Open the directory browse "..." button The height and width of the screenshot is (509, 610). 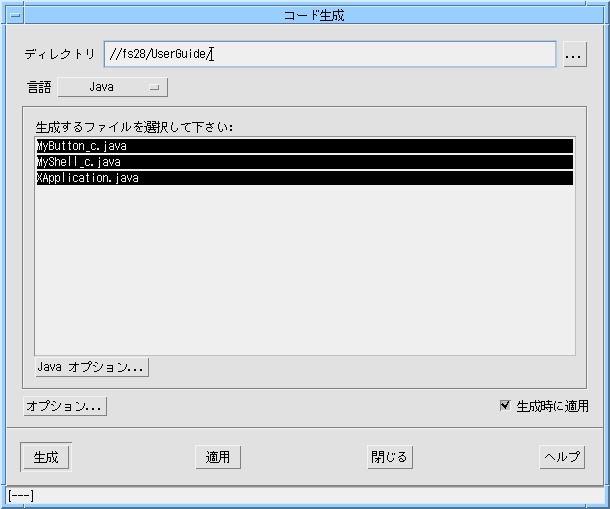pyautogui.click(x=575, y=54)
